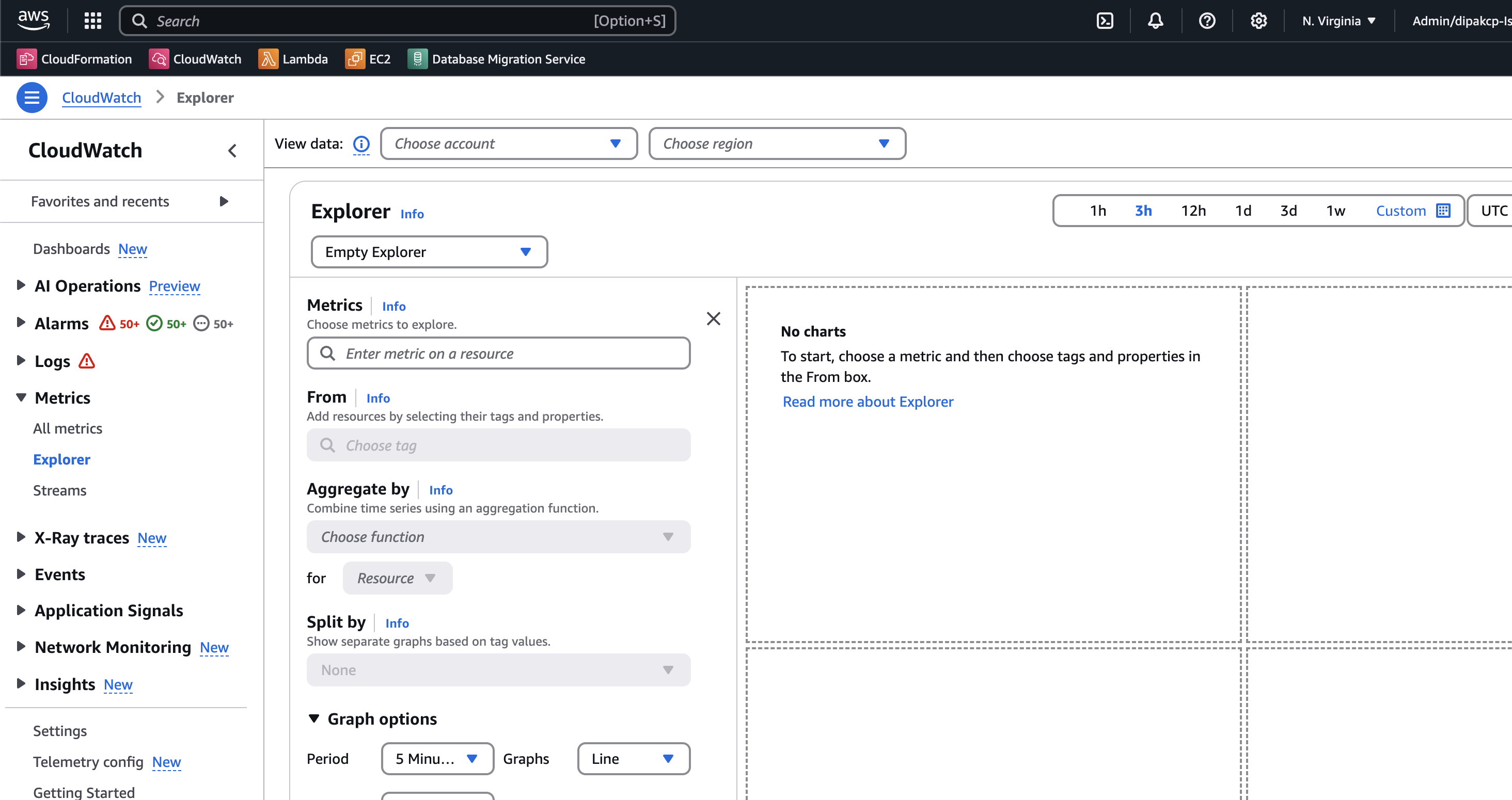1512x800 pixels.
Task: Click the Custom calendar icon
Action: coord(1443,211)
